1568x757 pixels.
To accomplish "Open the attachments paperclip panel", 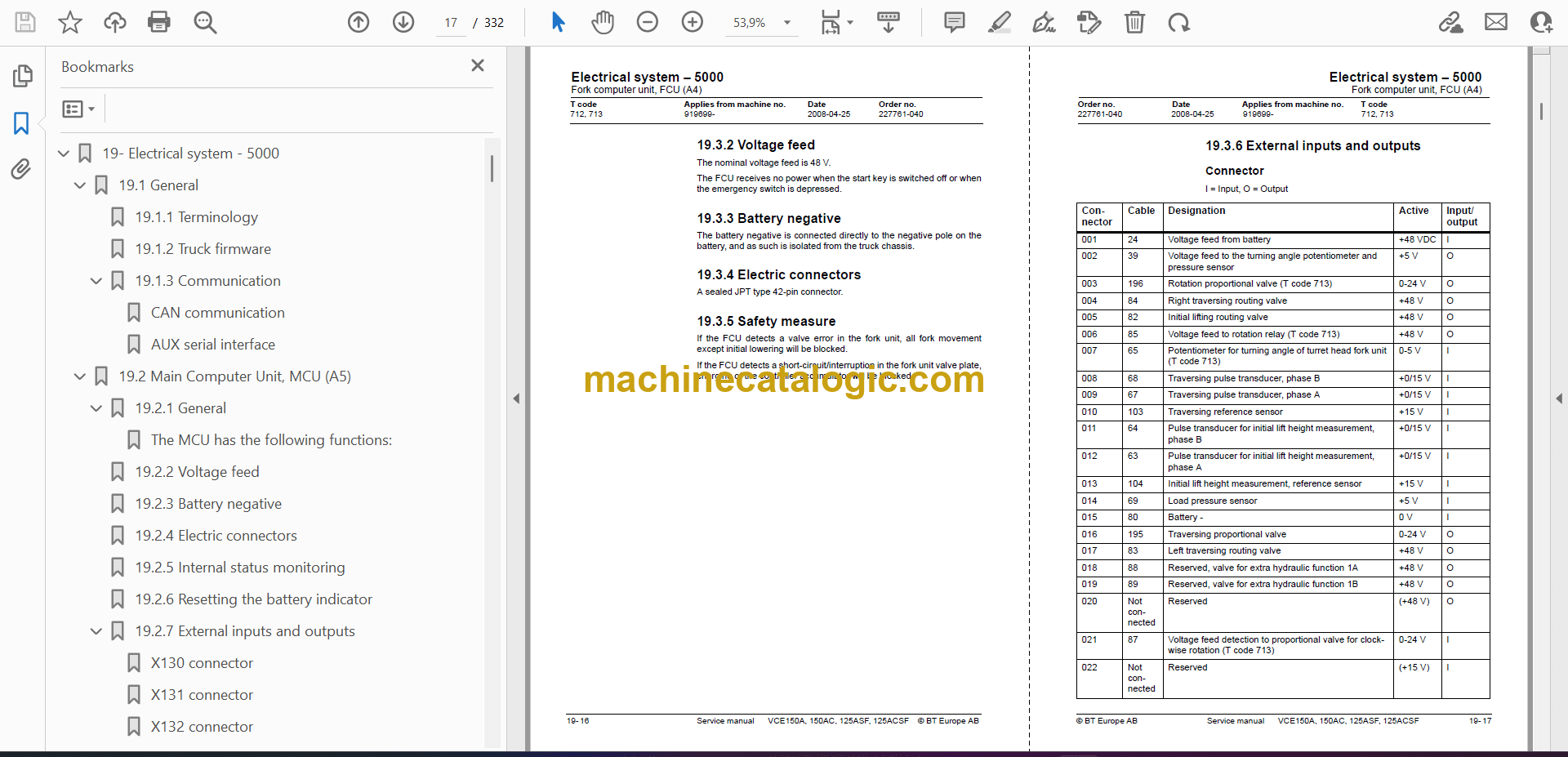I will pos(21,169).
